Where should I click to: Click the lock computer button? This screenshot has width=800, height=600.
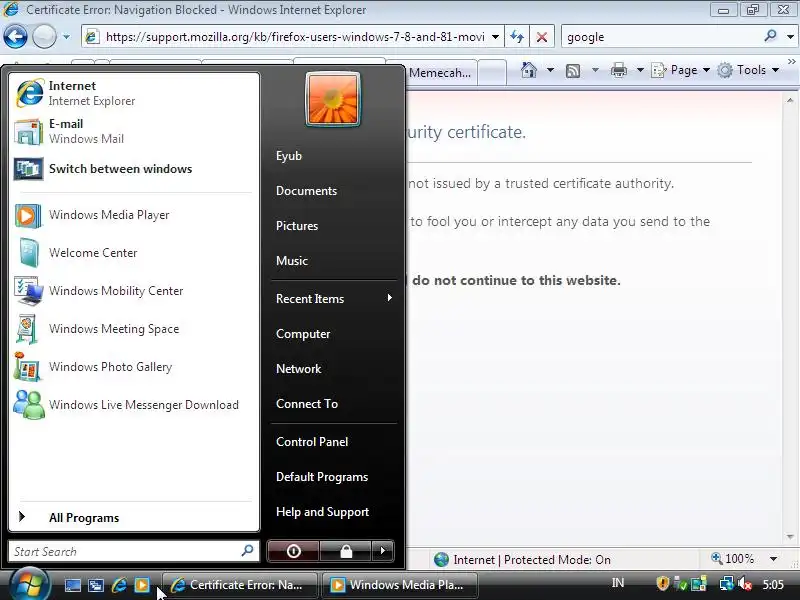(346, 551)
